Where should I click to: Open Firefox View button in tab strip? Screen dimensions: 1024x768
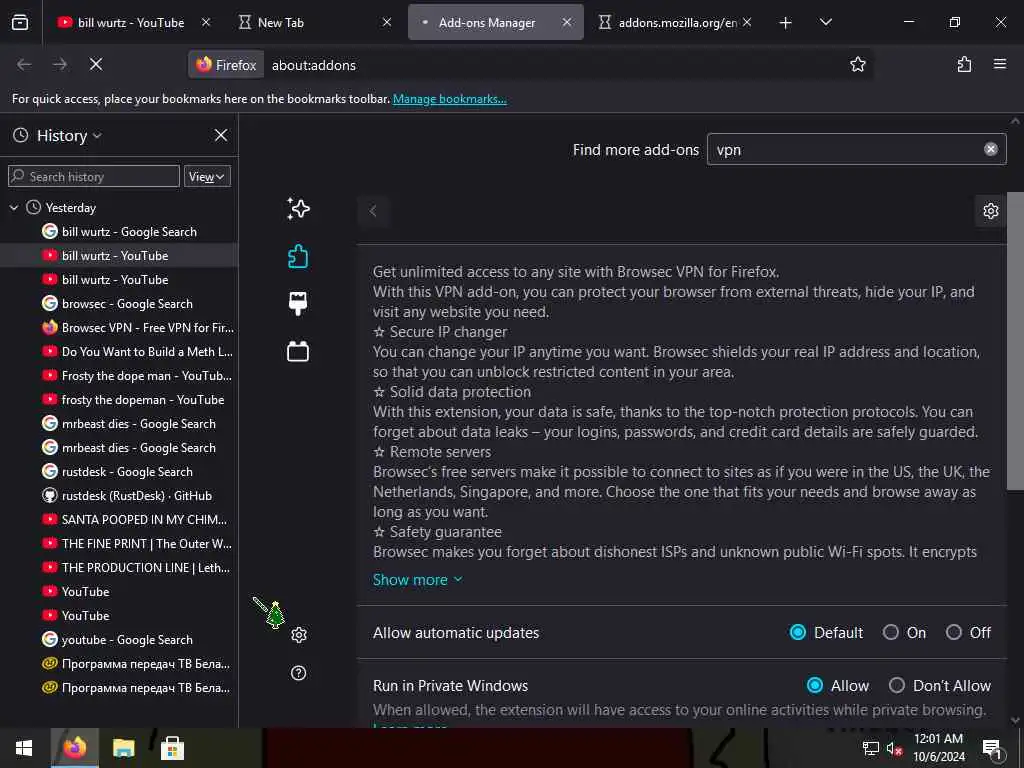[20, 23]
